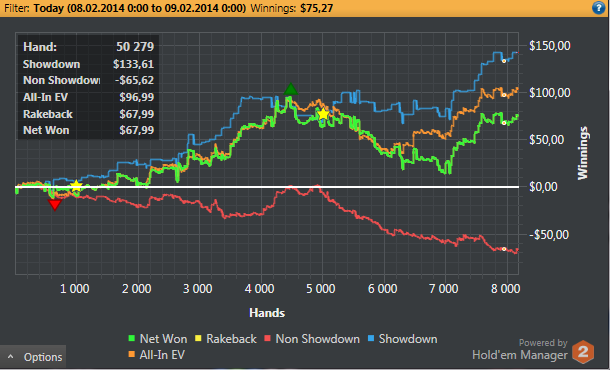Screen dimensions: 610x370
Task: Click the $150,00 axis label
Action: (x=550, y=46)
